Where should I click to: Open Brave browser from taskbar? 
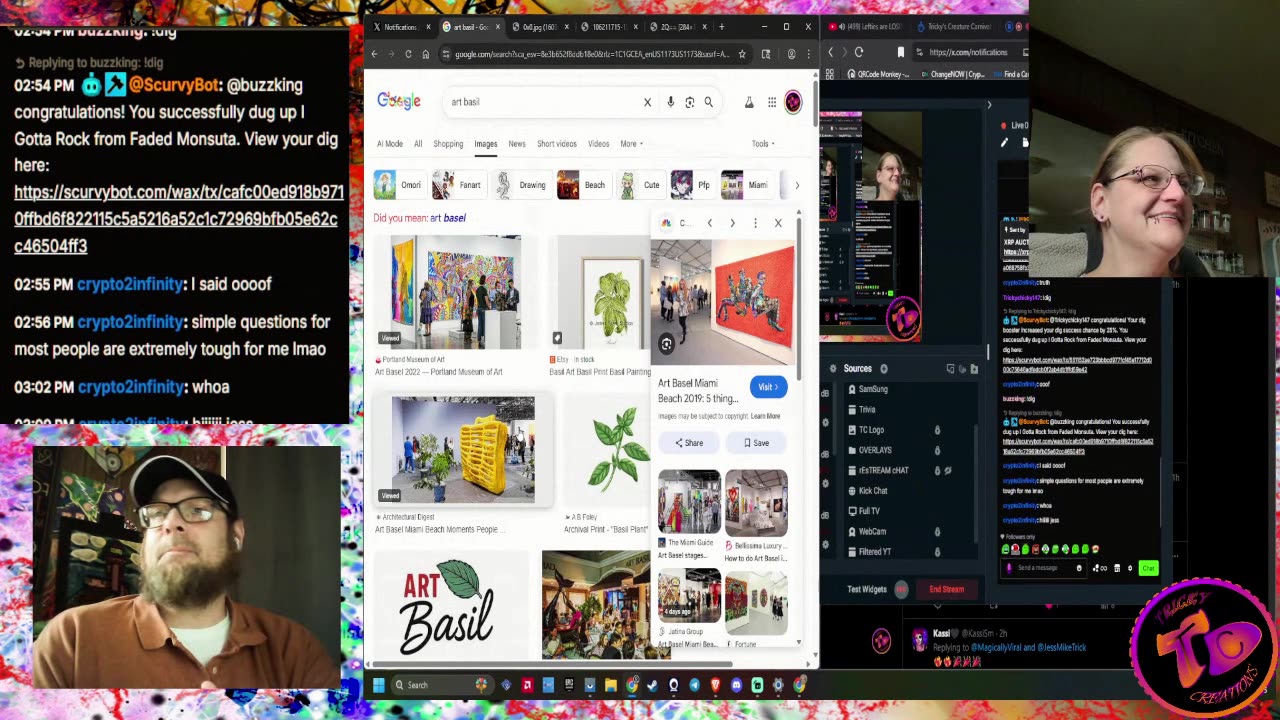[x=715, y=685]
